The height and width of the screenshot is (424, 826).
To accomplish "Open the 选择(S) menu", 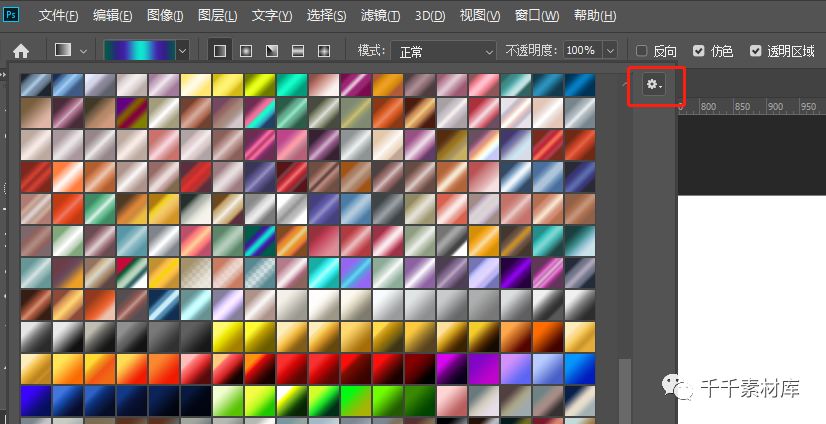I will (x=327, y=15).
